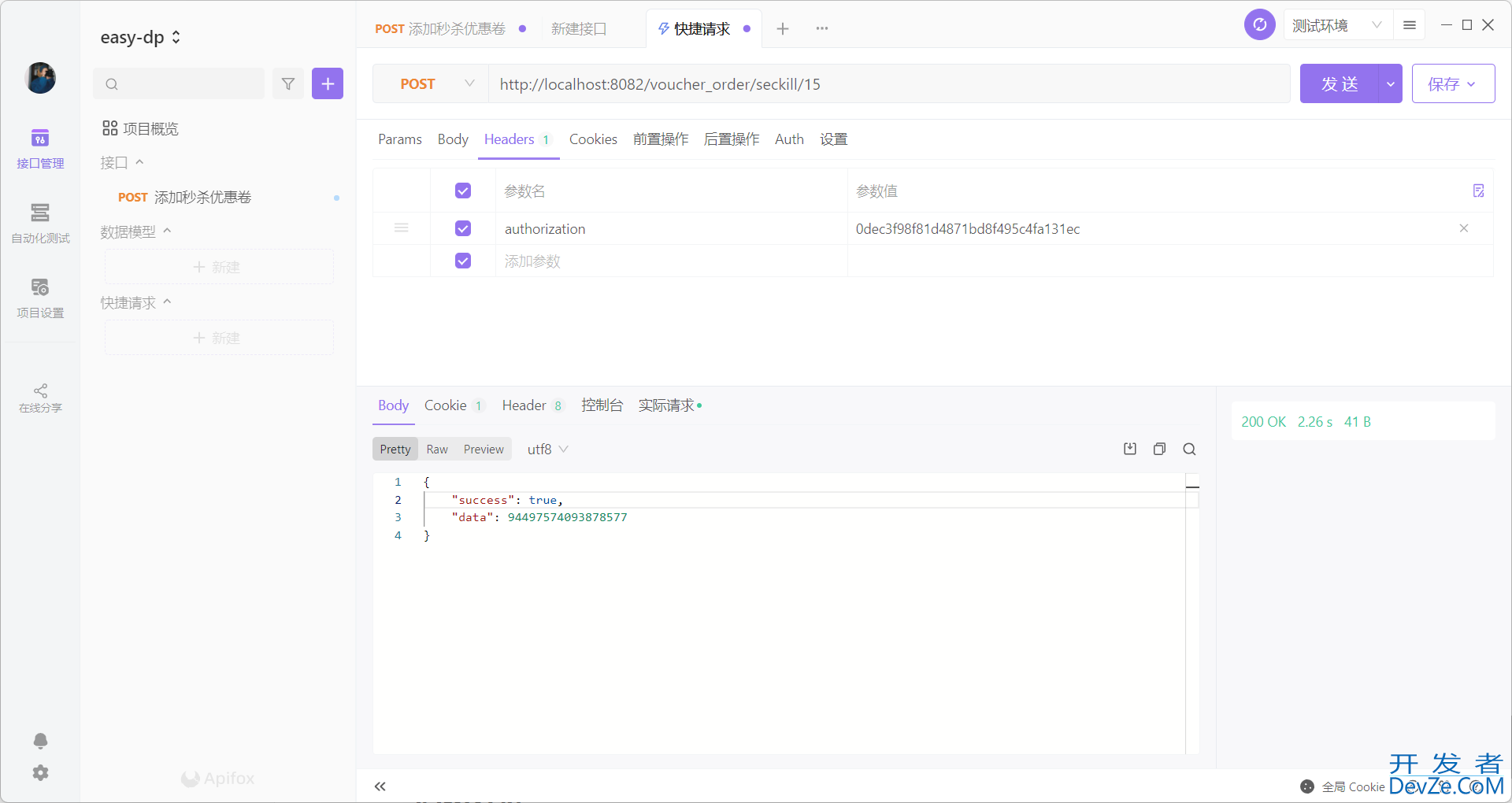Click the 添加参数 name field

click(672, 261)
